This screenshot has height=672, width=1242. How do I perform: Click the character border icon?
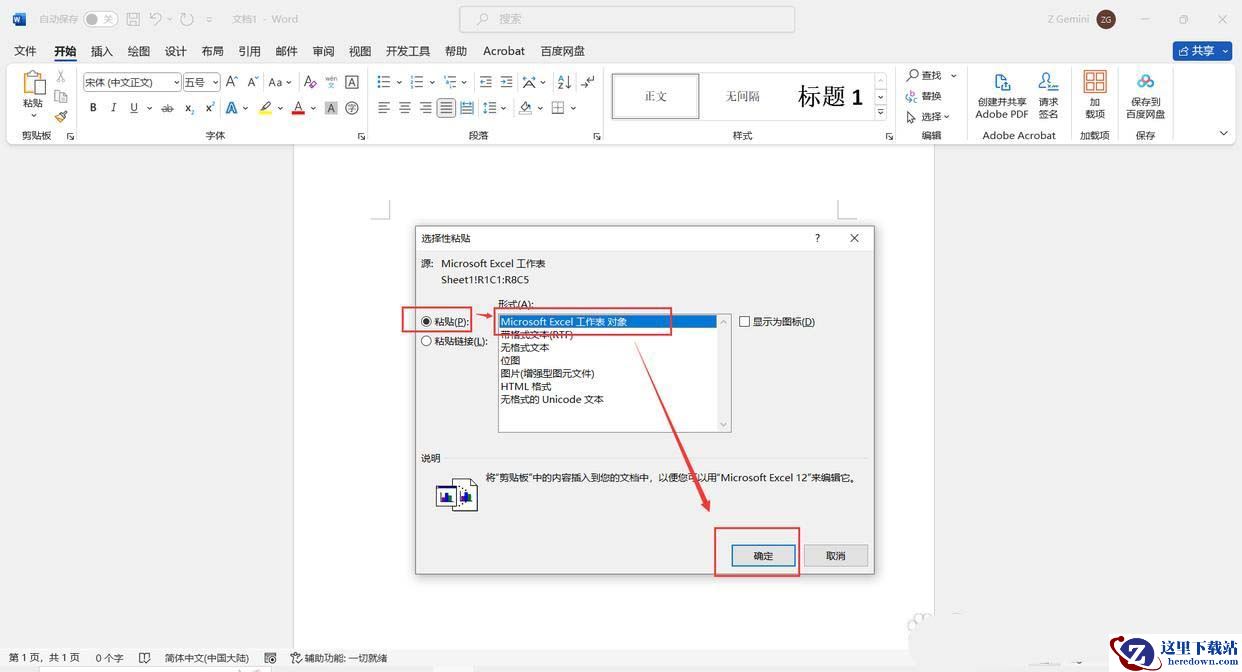pos(352,82)
